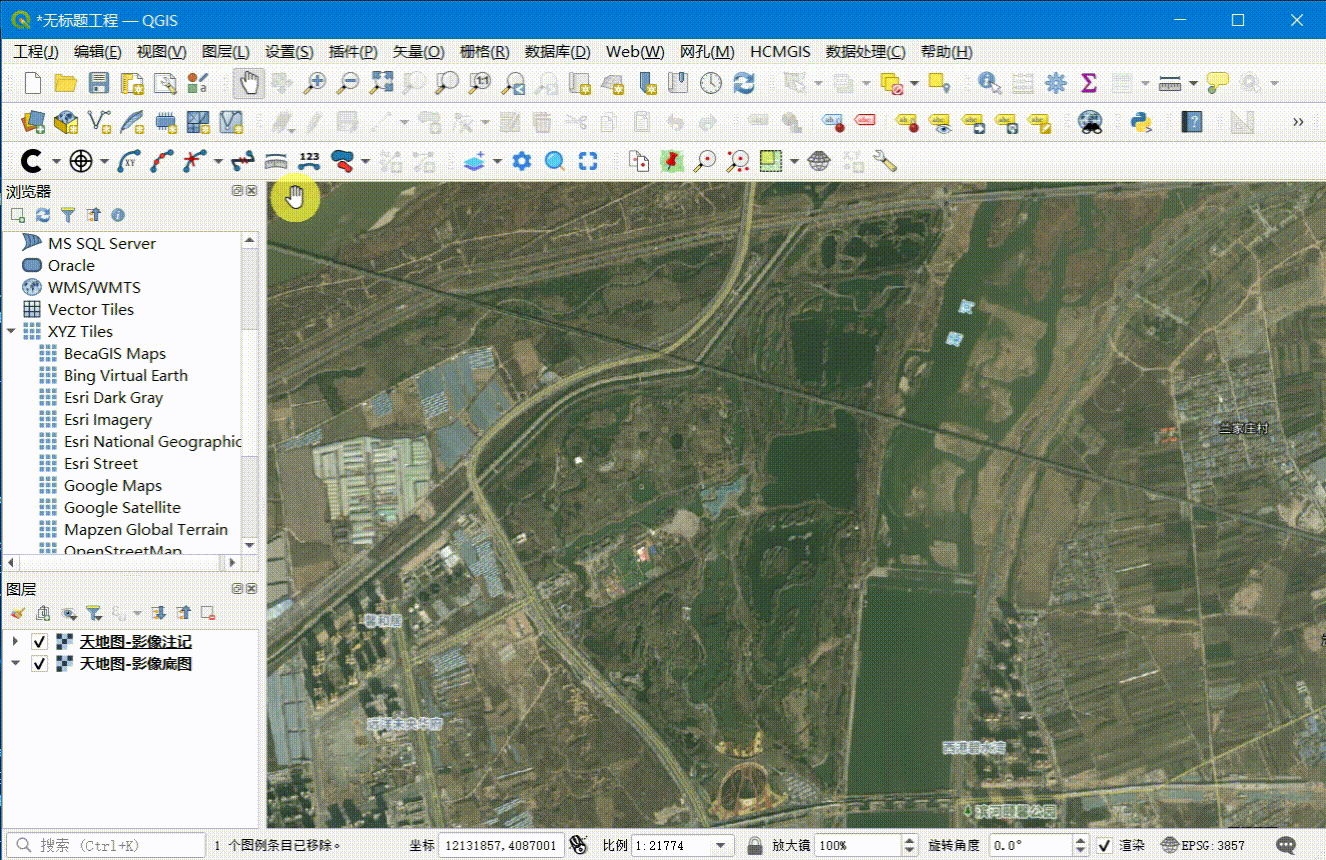Click the 搜索 (Ctrl+K) locator box
This screenshot has width=1326, height=860.
click(x=105, y=846)
